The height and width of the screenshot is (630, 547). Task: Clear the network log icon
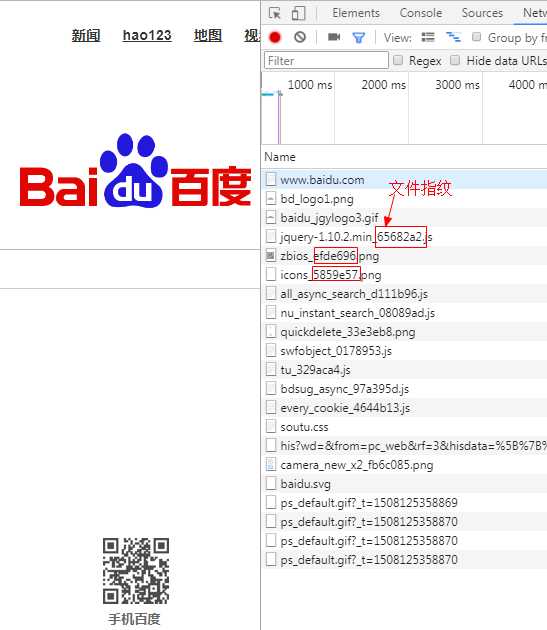coord(300,37)
